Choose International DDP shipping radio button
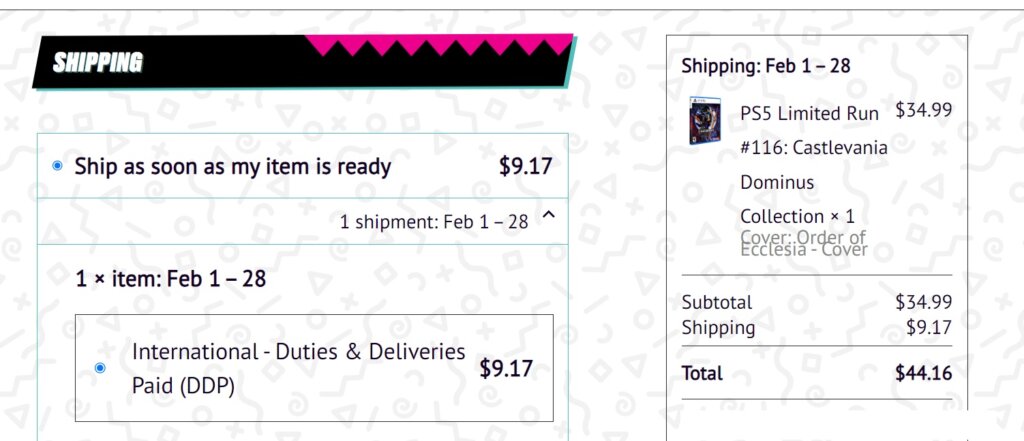 click(x=100, y=368)
